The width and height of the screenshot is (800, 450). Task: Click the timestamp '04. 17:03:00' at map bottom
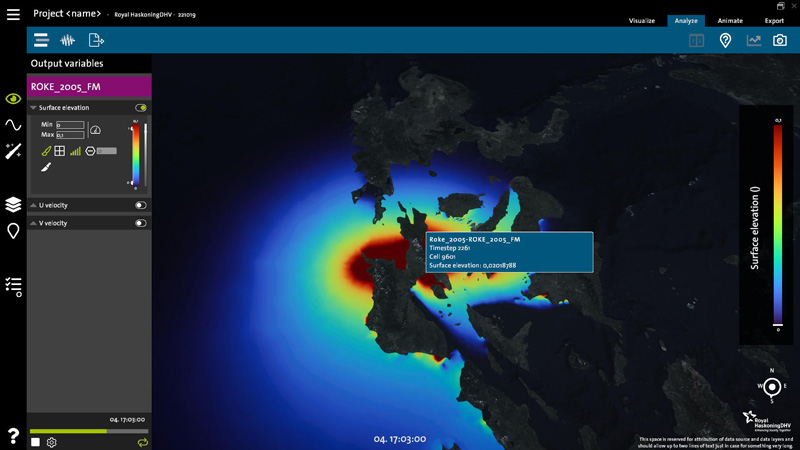[x=399, y=439]
